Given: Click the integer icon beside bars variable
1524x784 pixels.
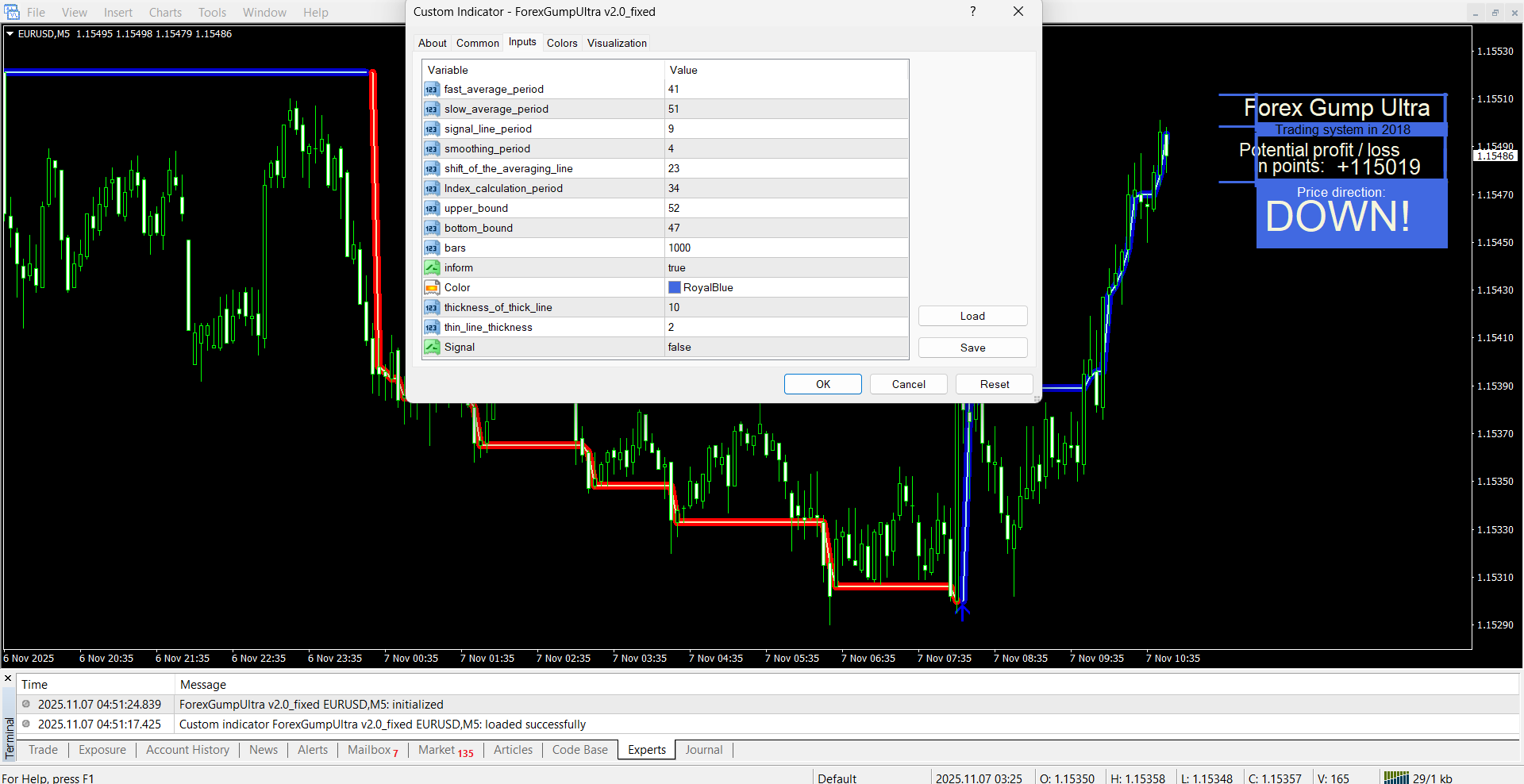Looking at the screenshot, I should pyautogui.click(x=431, y=248).
